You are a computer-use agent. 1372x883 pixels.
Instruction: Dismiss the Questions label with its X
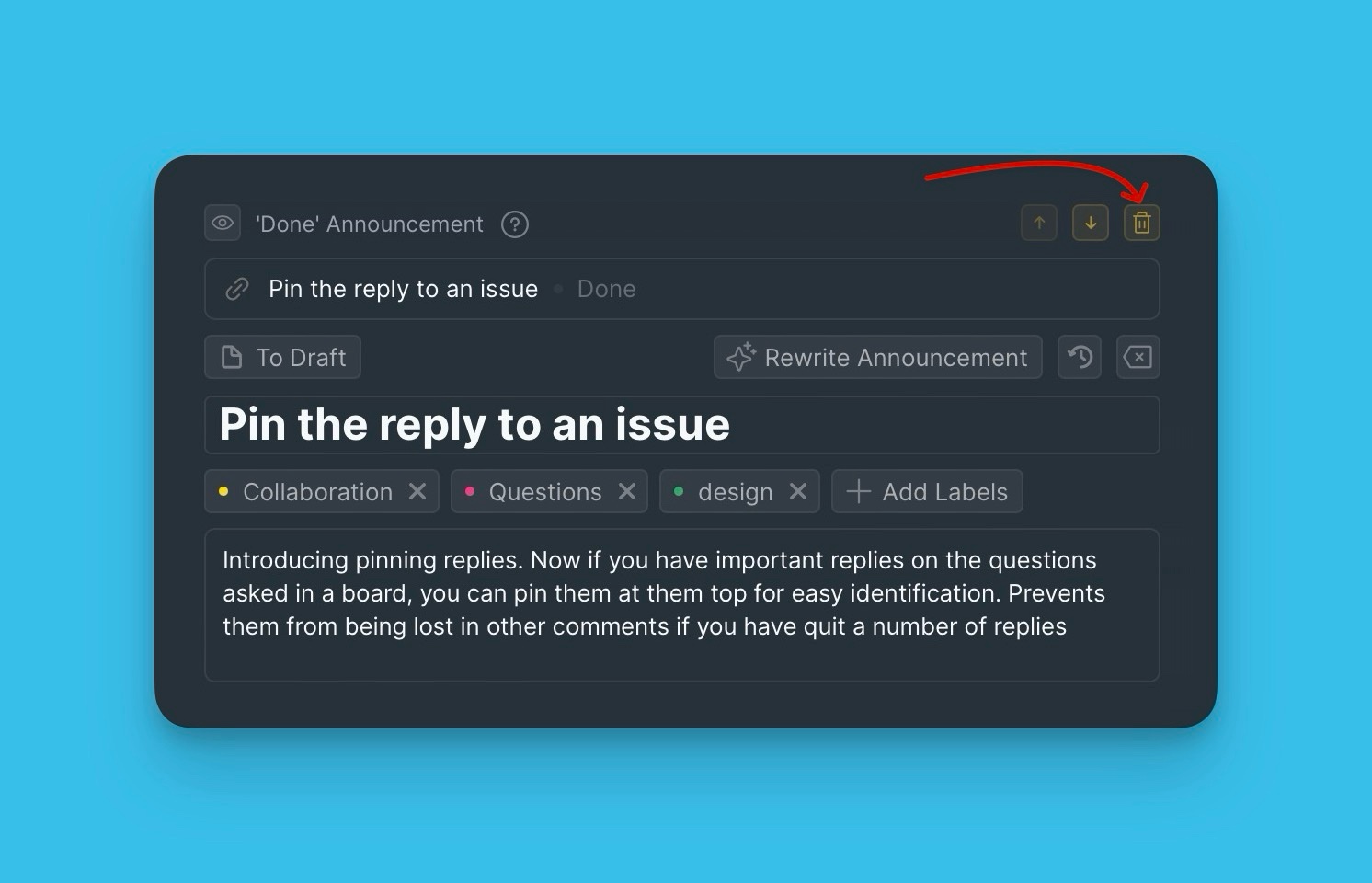626,491
